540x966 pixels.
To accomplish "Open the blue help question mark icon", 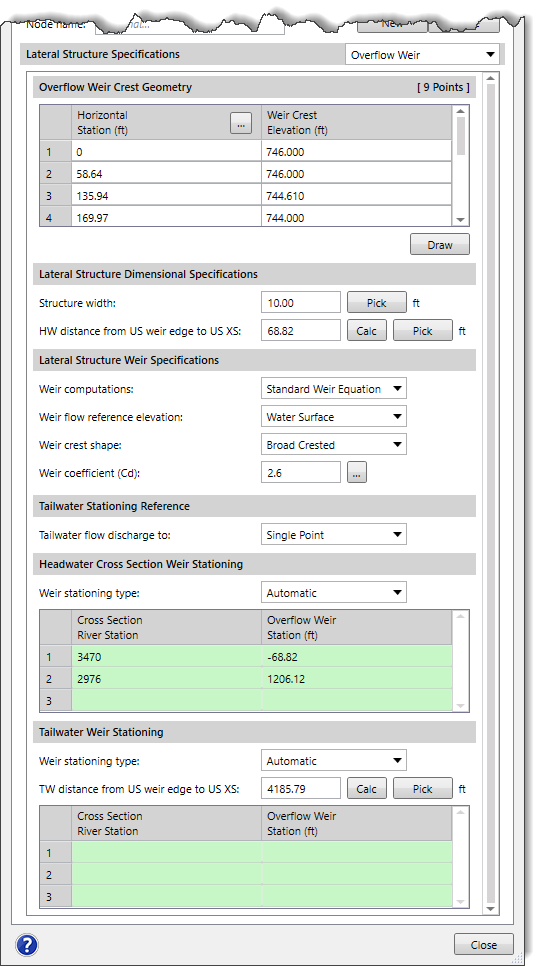I will coord(26,944).
